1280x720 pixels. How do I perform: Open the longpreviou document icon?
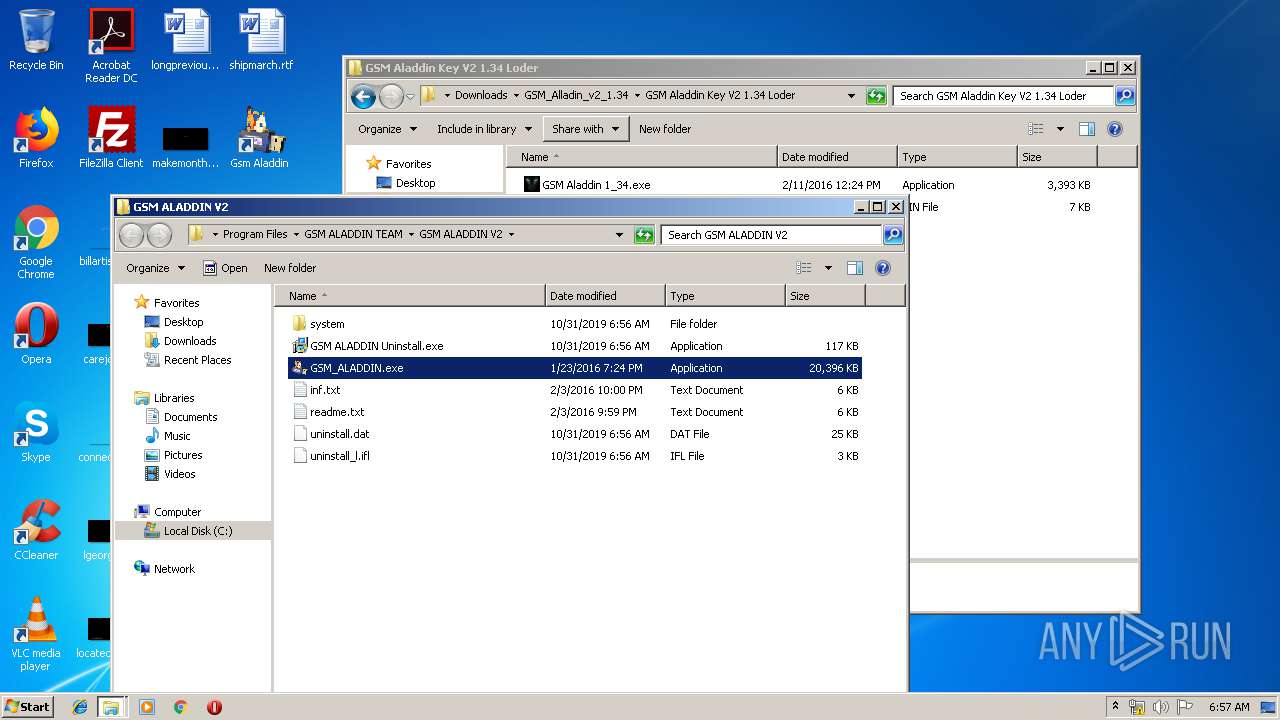point(186,42)
